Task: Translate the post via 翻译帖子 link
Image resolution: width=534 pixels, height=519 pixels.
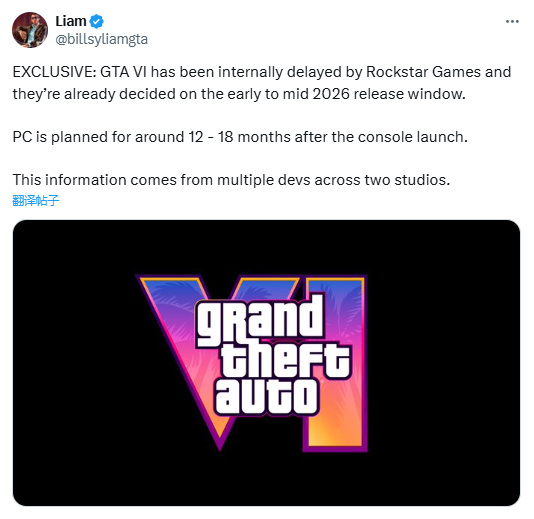Action: 36,200
